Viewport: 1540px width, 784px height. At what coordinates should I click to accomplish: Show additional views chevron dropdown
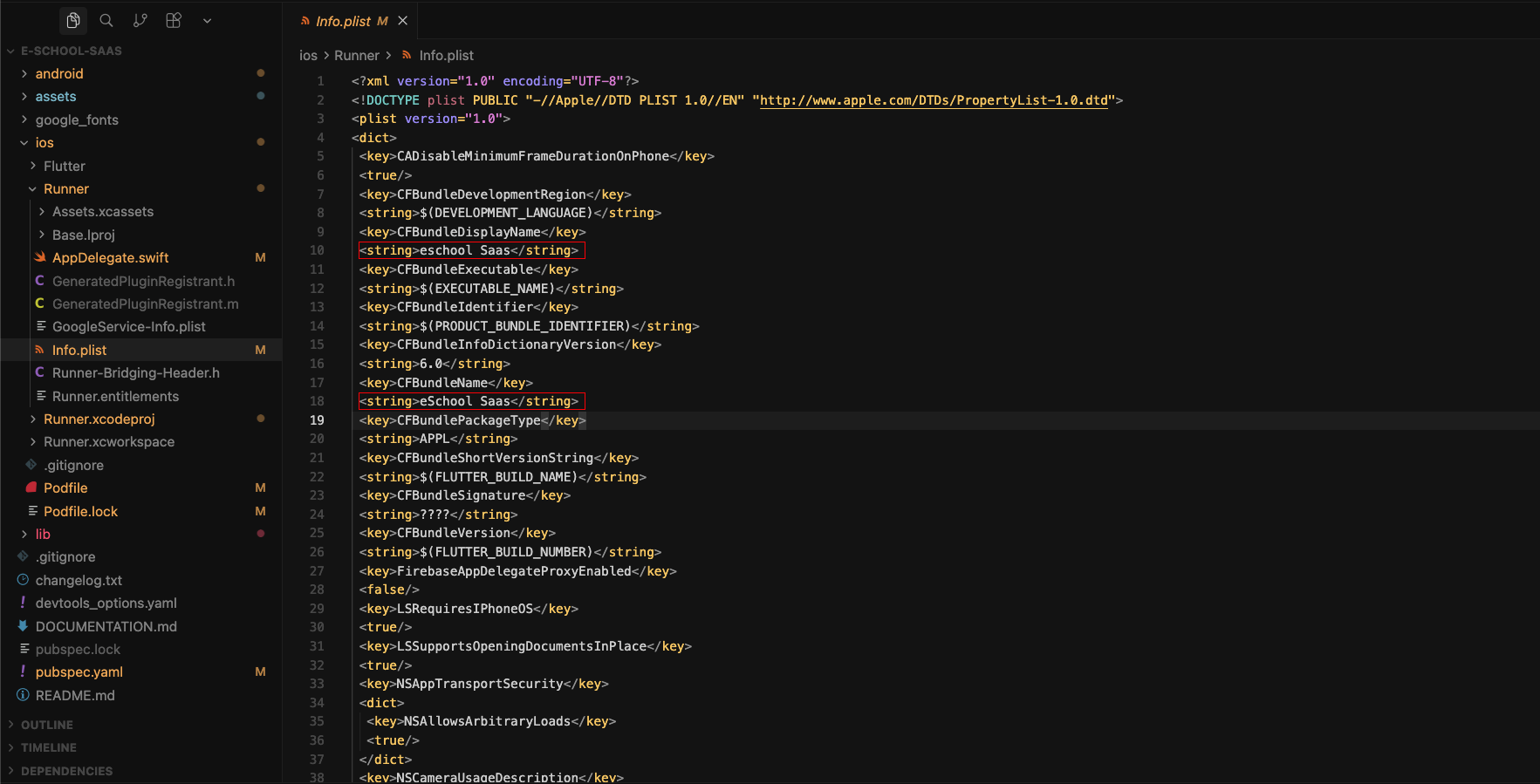click(207, 21)
